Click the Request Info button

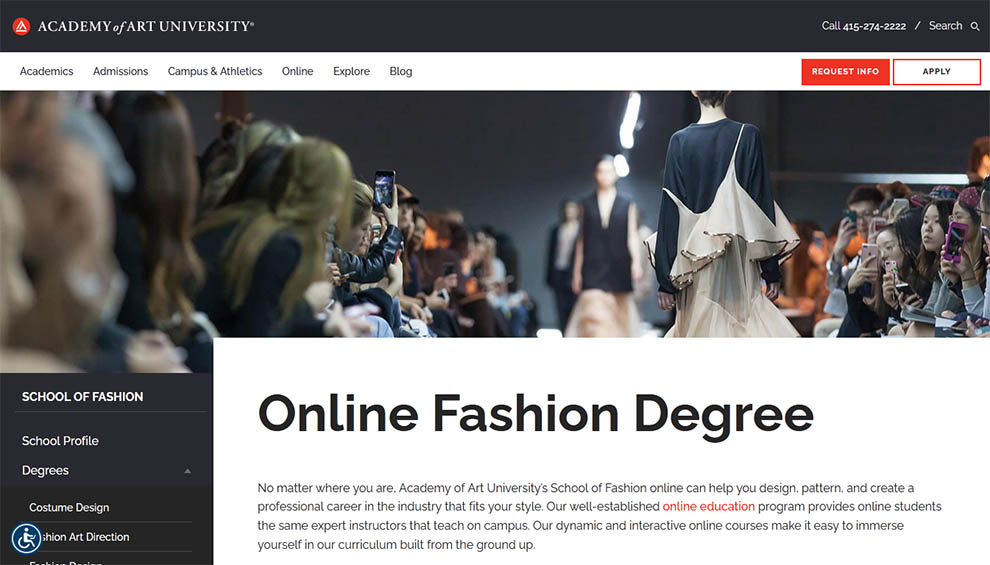[x=845, y=72]
